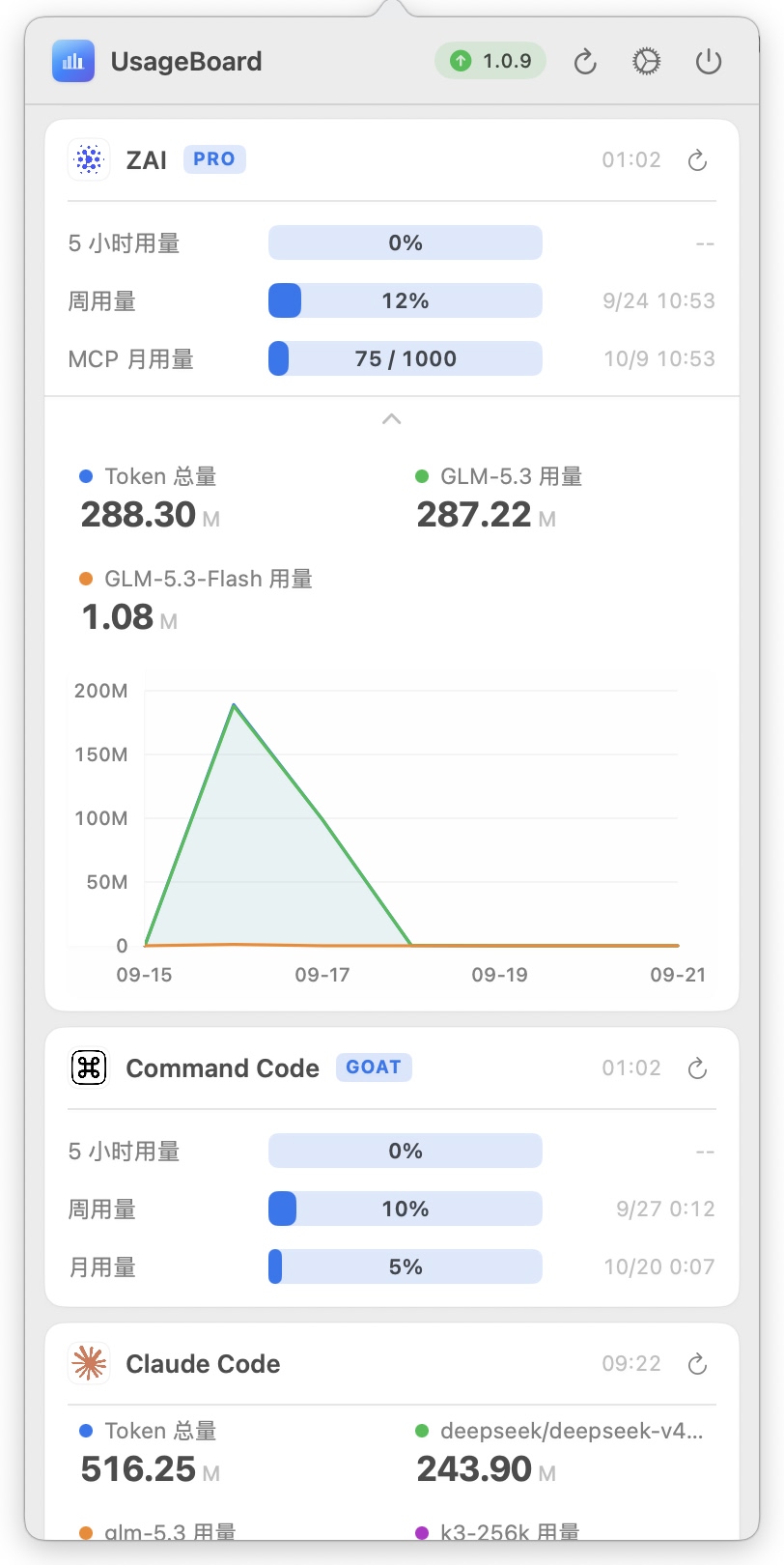Click the 09-19 chart axis label
The height and width of the screenshot is (1565, 784).
pos(500,975)
